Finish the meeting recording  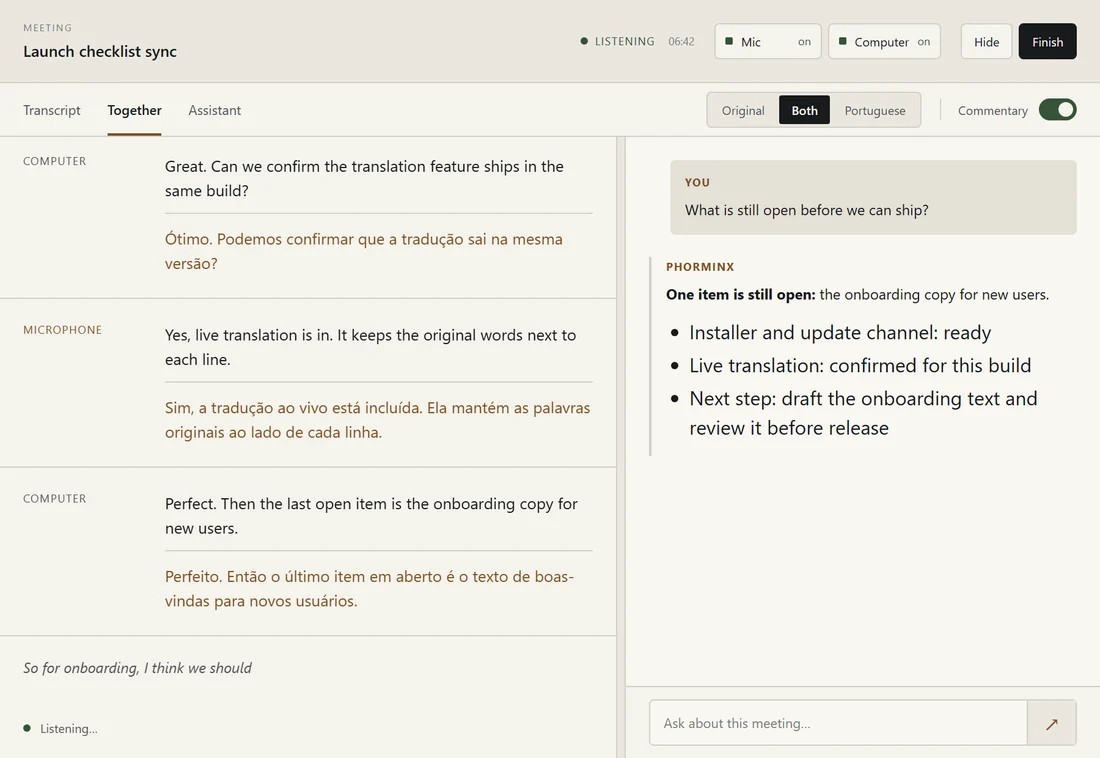point(1047,41)
